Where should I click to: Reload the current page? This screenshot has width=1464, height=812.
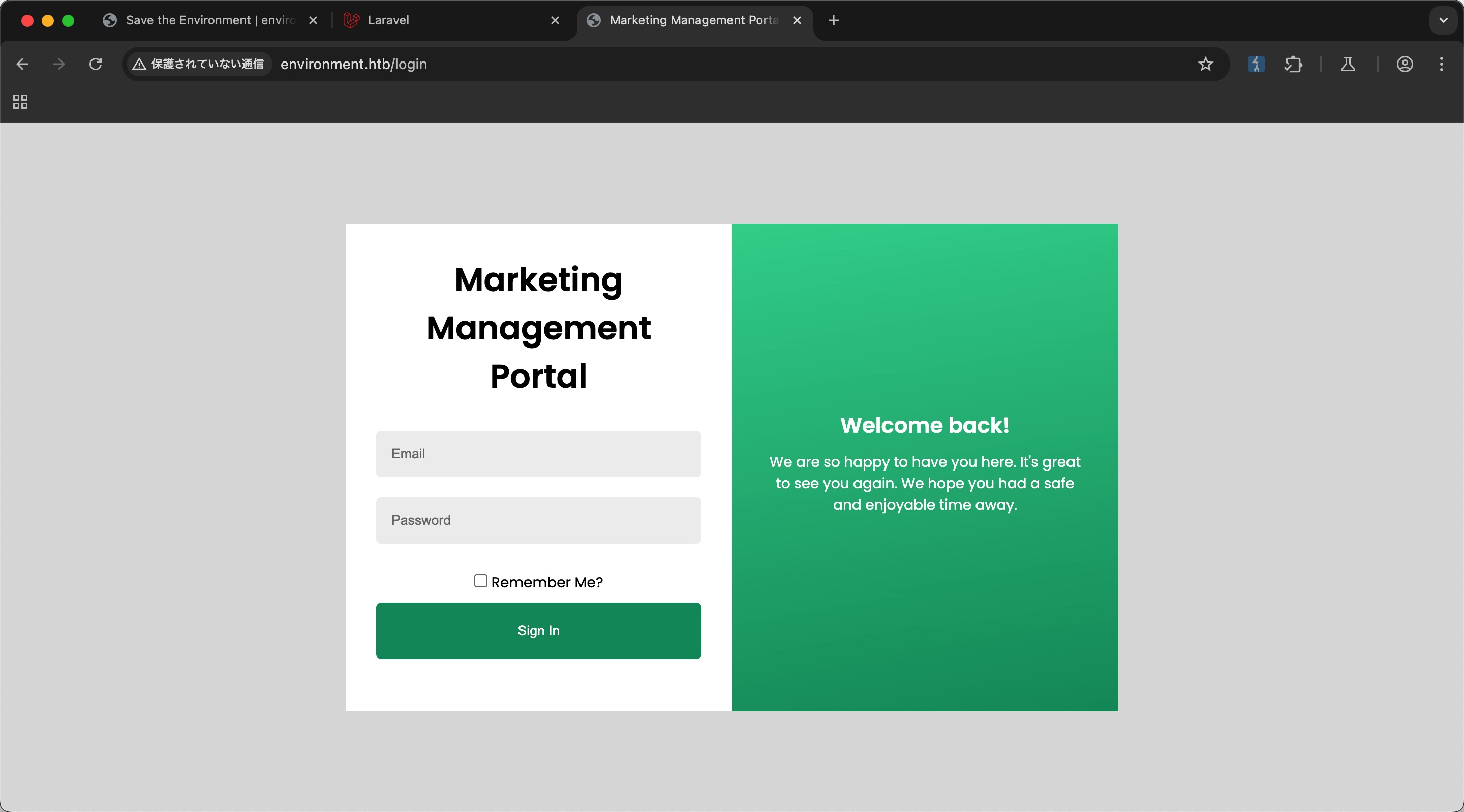(96, 64)
